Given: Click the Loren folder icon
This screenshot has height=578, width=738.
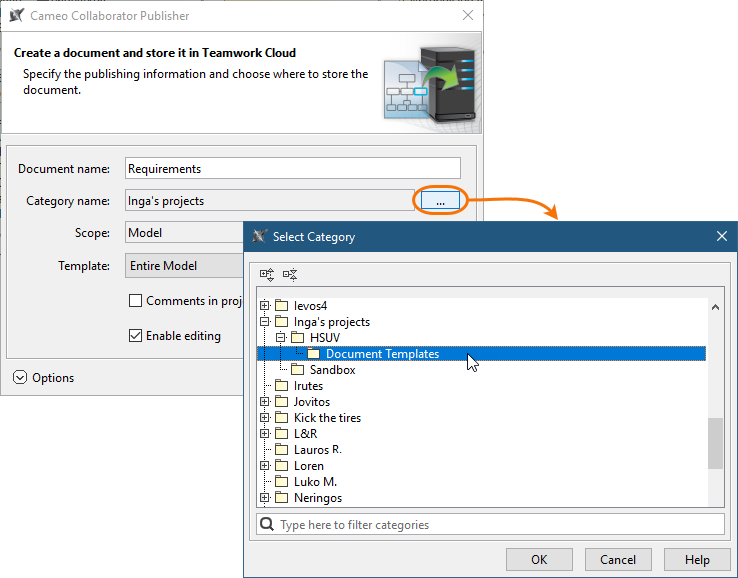Looking at the screenshot, I should [281, 466].
